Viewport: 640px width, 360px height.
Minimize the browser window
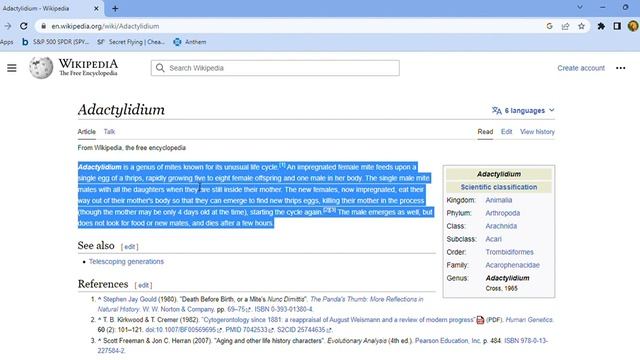point(602,7)
